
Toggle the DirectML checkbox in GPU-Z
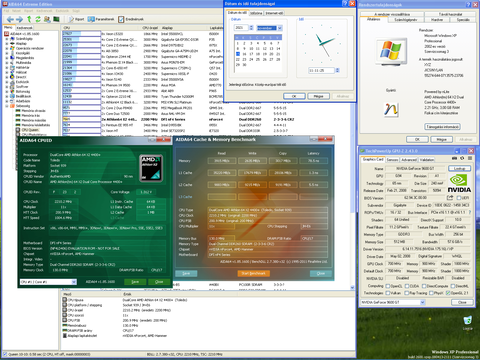(453, 286)
